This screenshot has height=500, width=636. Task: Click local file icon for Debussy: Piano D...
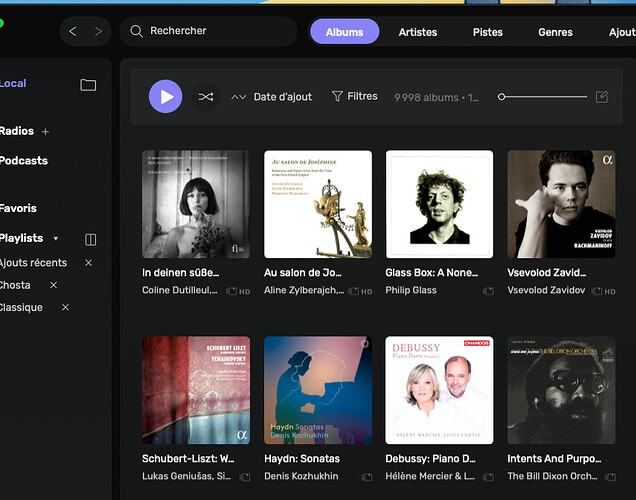488,477
